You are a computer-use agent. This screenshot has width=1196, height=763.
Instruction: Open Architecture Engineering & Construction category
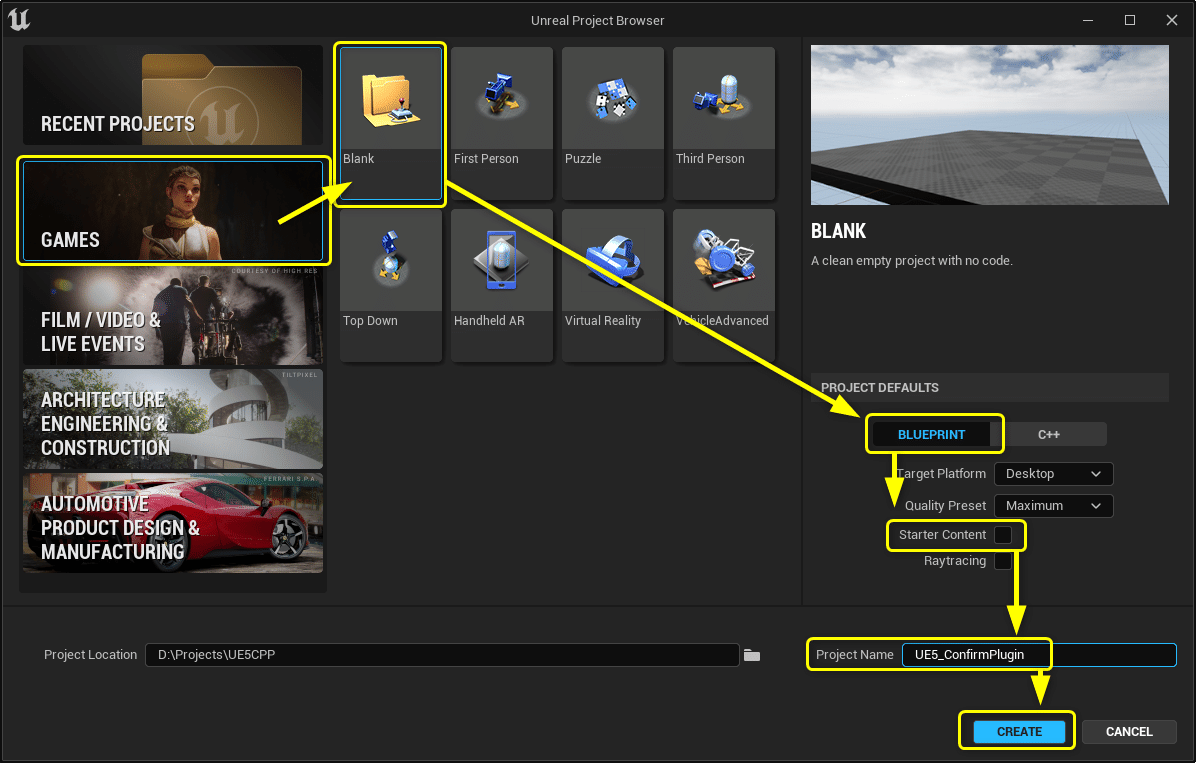pyautogui.click(x=173, y=419)
